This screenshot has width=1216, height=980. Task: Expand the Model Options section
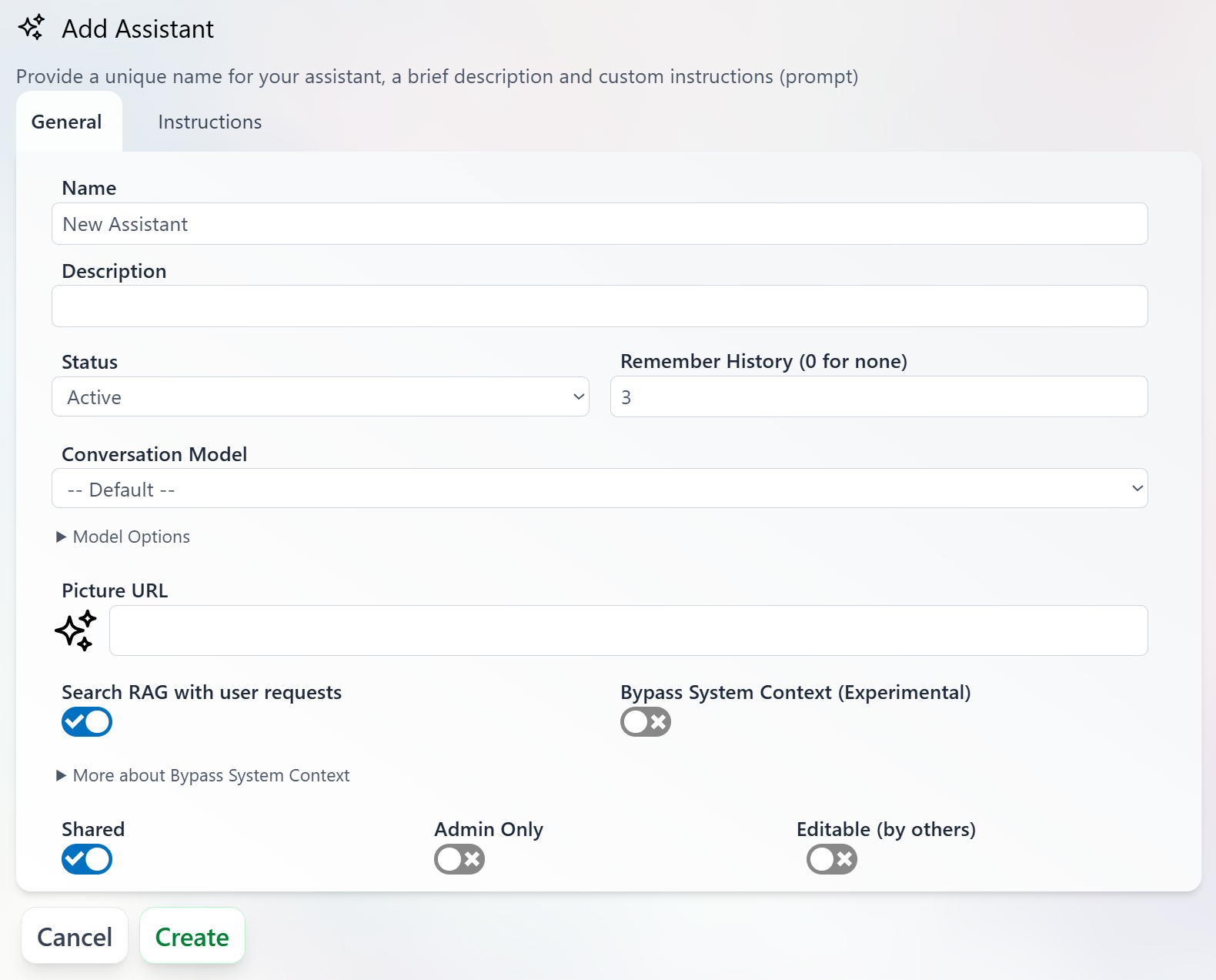[x=123, y=537]
